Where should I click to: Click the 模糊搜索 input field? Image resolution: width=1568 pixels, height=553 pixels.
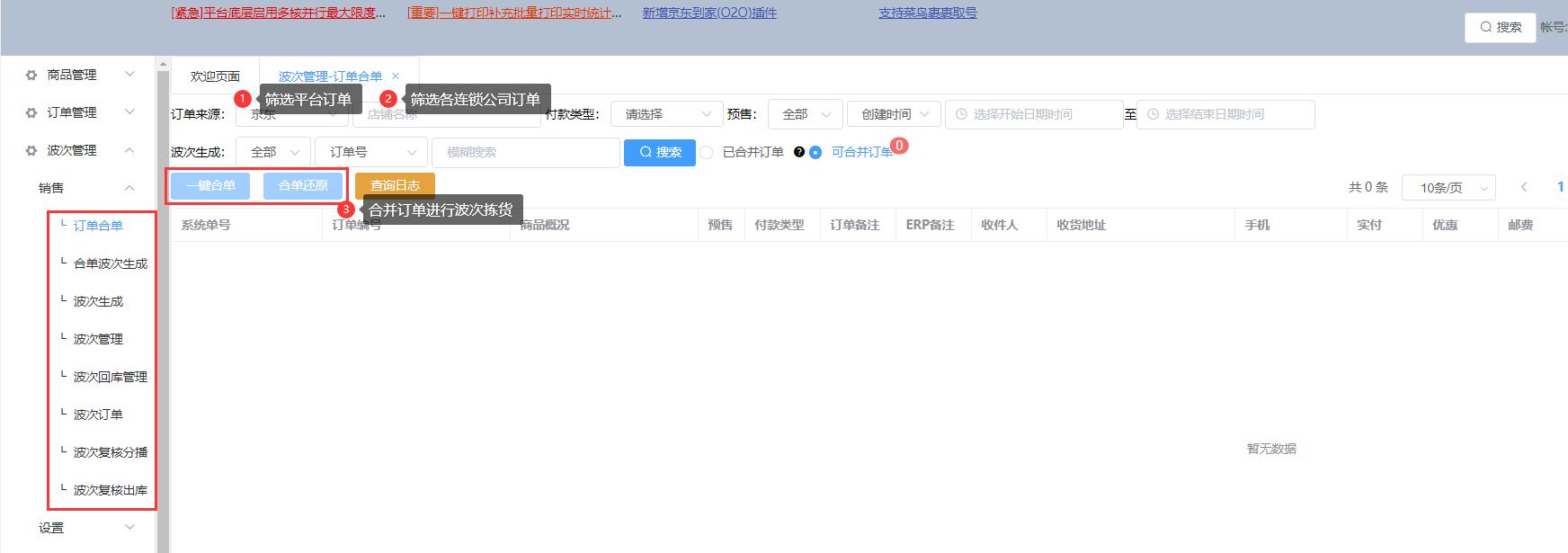pyautogui.click(x=525, y=152)
